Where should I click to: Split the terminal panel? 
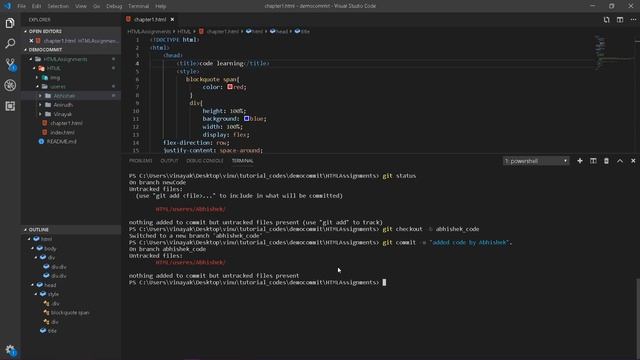pyautogui.click(x=593, y=161)
